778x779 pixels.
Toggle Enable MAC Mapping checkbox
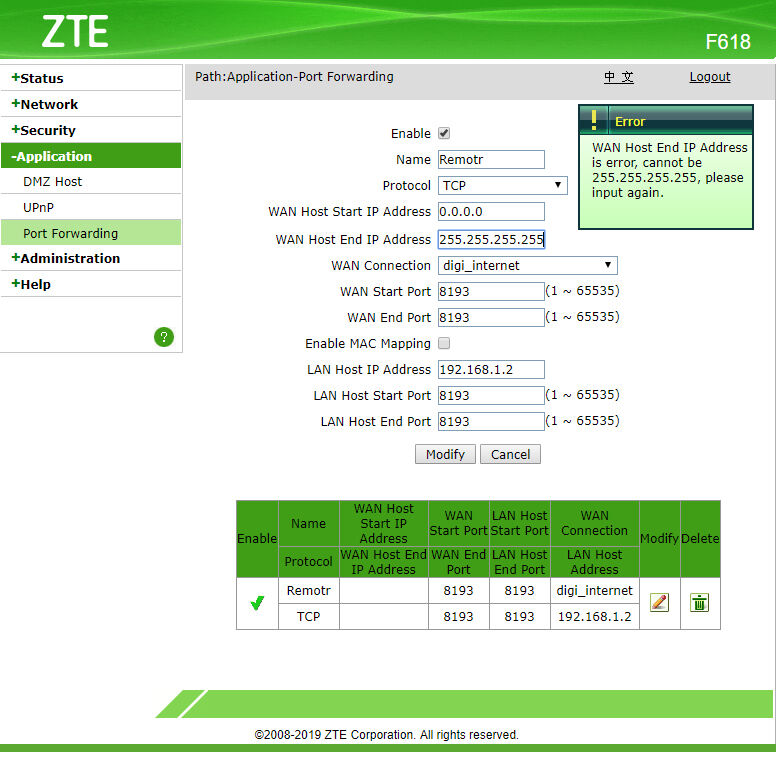tap(444, 343)
